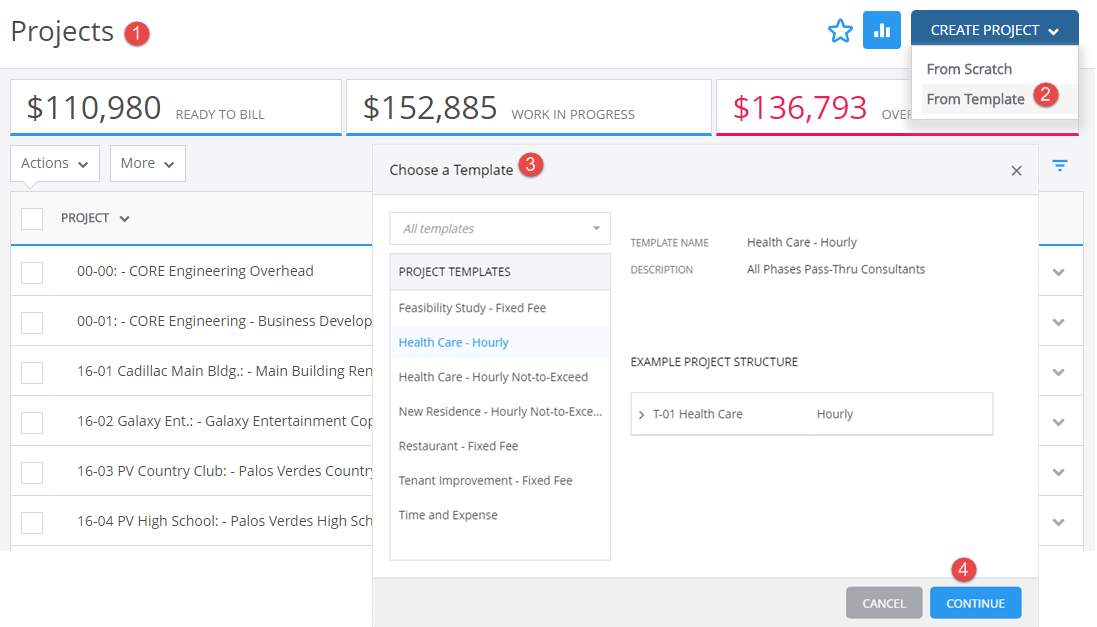This screenshot has height=627, width=1097.
Task: Click the PROJECT column sort chevron
Action: (124, 218)
